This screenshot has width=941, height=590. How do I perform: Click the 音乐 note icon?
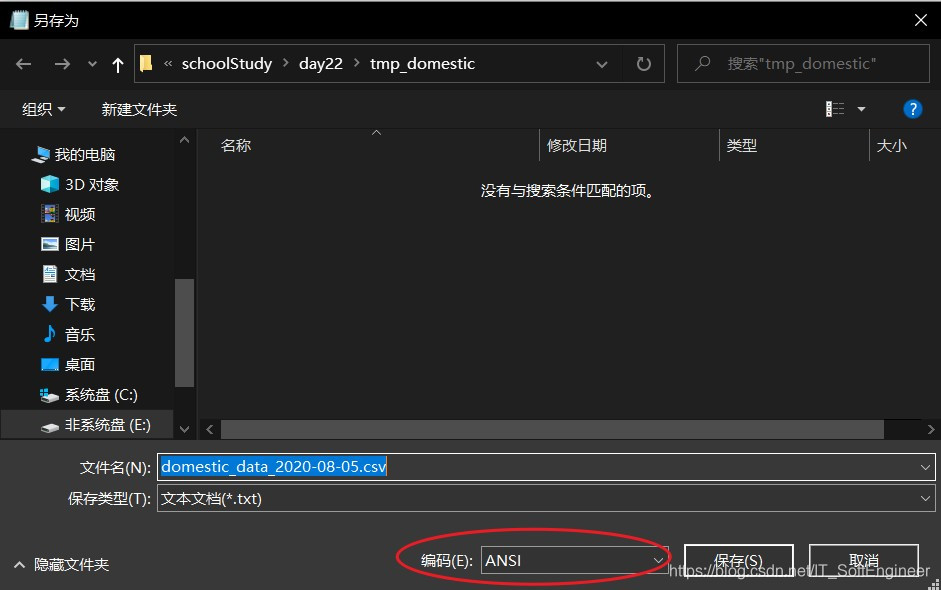49,334
